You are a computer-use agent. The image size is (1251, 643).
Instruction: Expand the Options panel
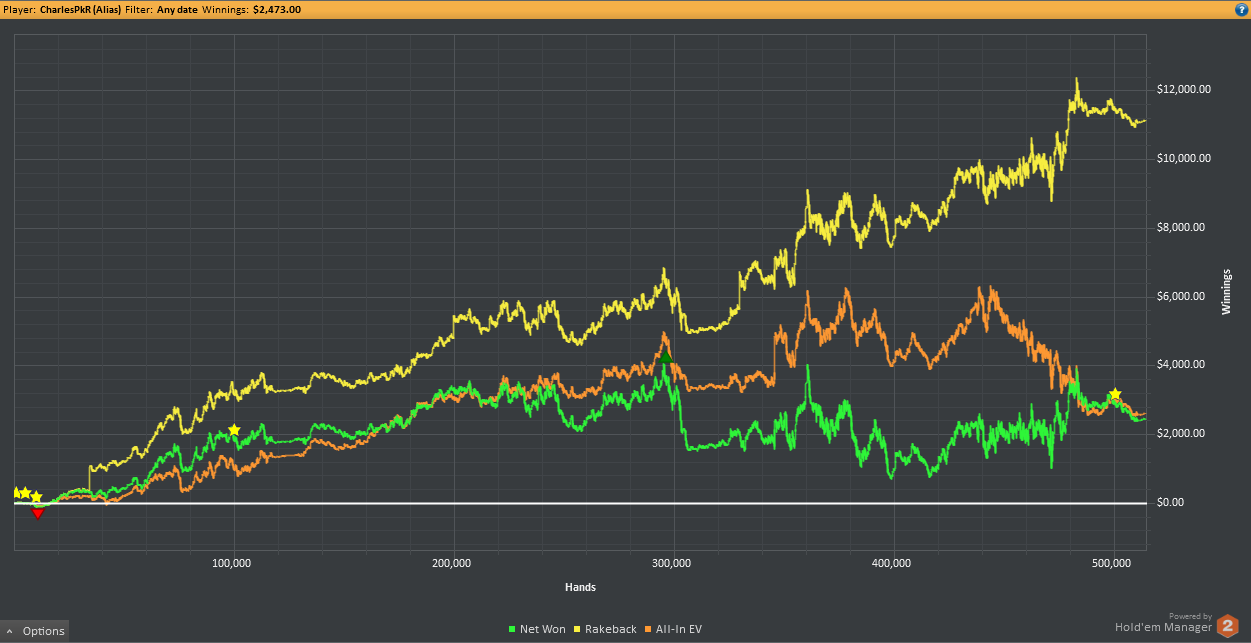pyautogui.click(x=35, y=631)
